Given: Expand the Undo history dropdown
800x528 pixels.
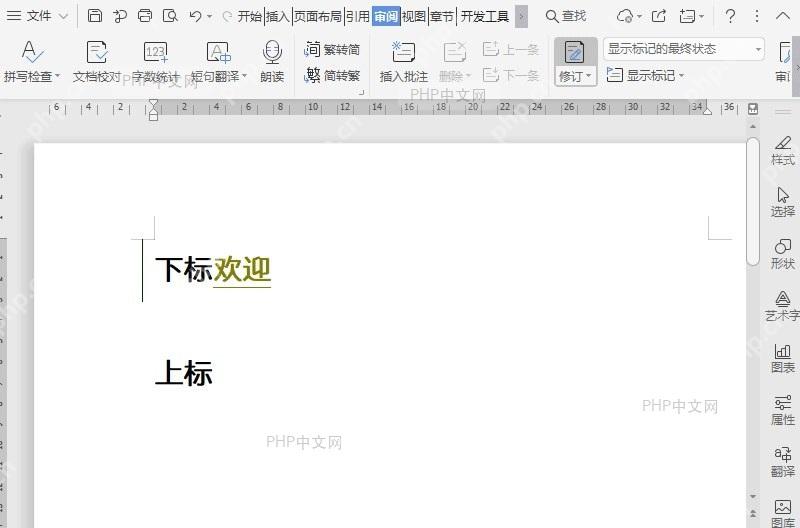Looking at the screenshot, I should [209, 17].
